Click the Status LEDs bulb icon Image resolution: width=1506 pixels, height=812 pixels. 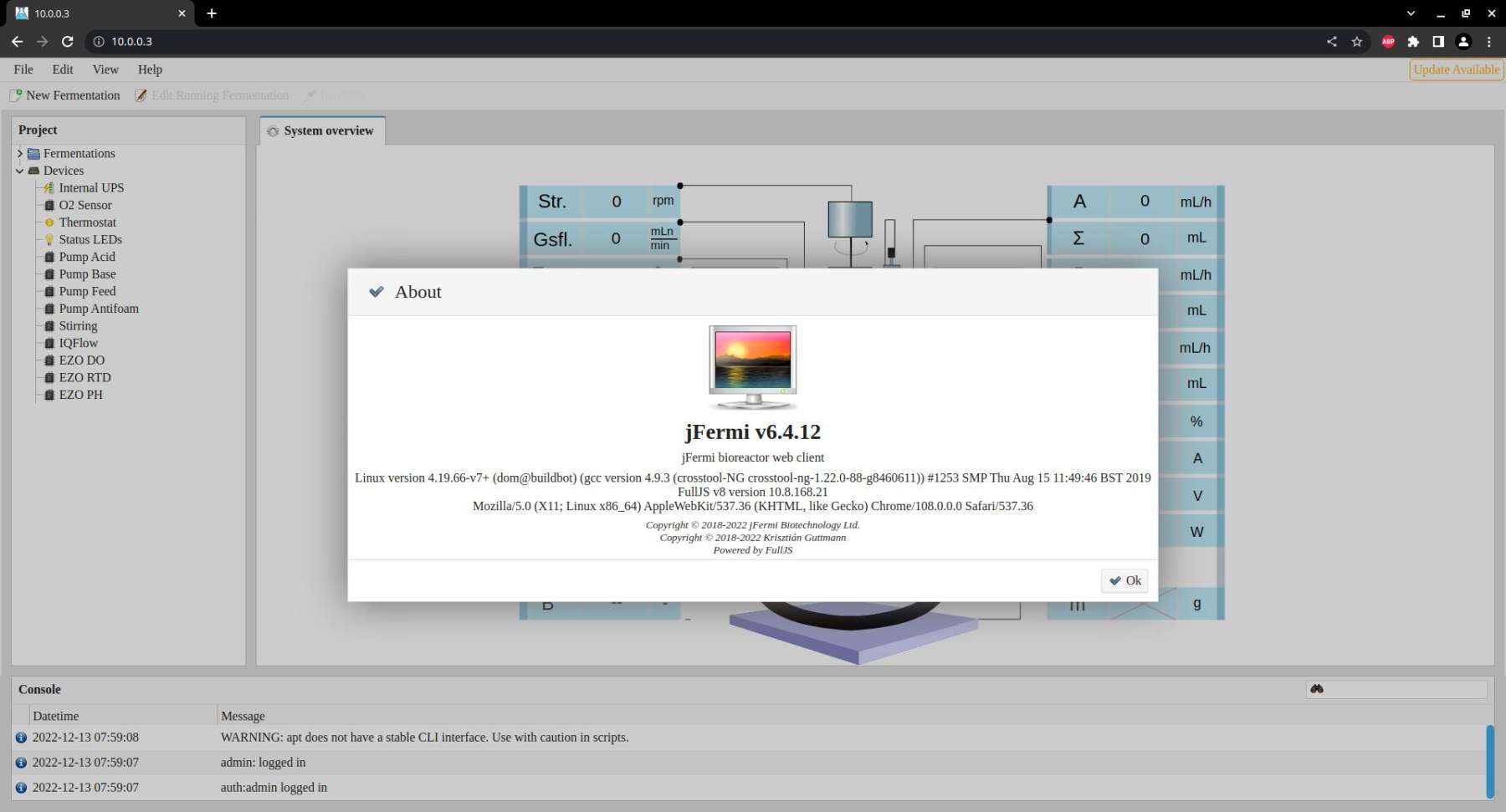tap(49, 240)
